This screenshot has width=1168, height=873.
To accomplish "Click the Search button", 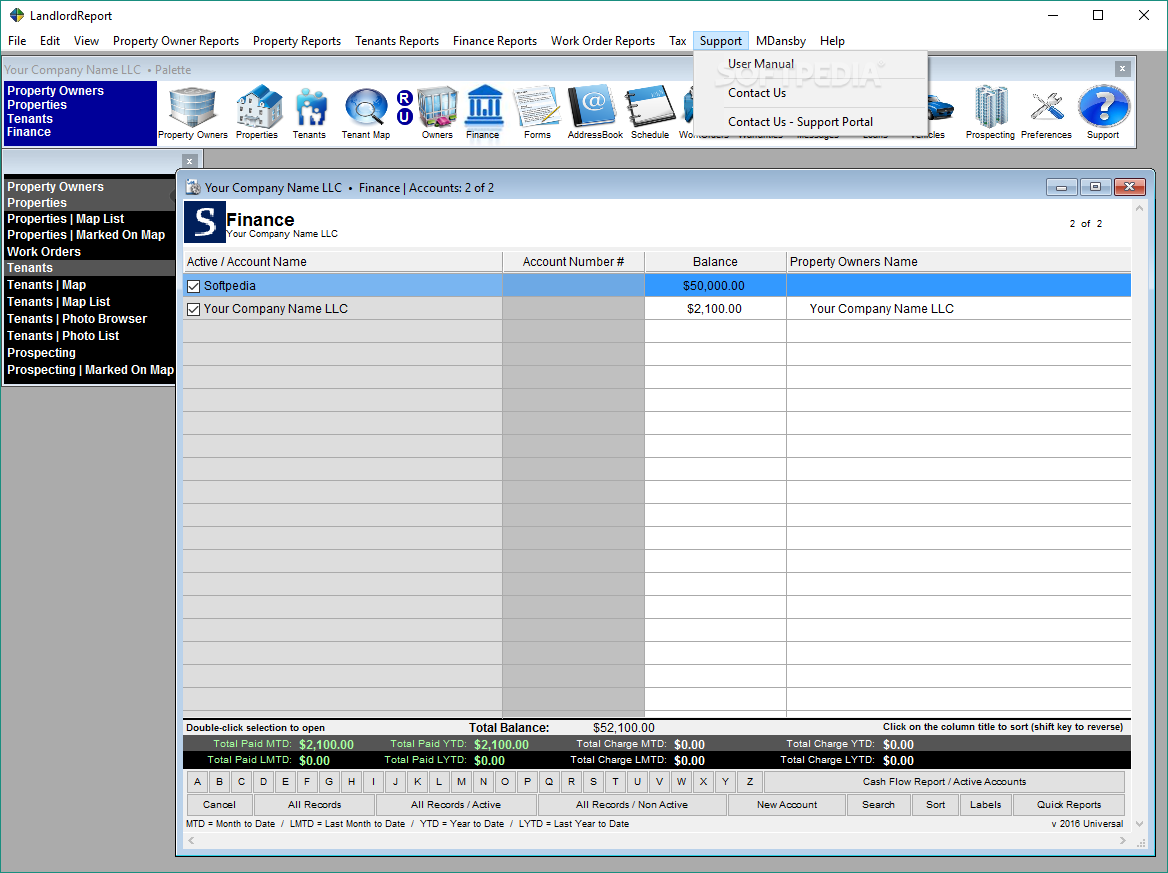I will [878, 804].
